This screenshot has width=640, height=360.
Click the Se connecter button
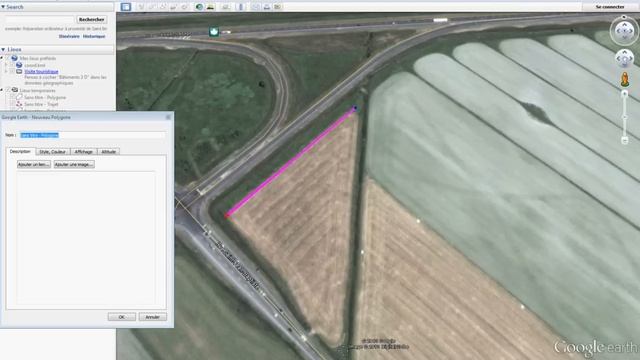tap(610, 7)
